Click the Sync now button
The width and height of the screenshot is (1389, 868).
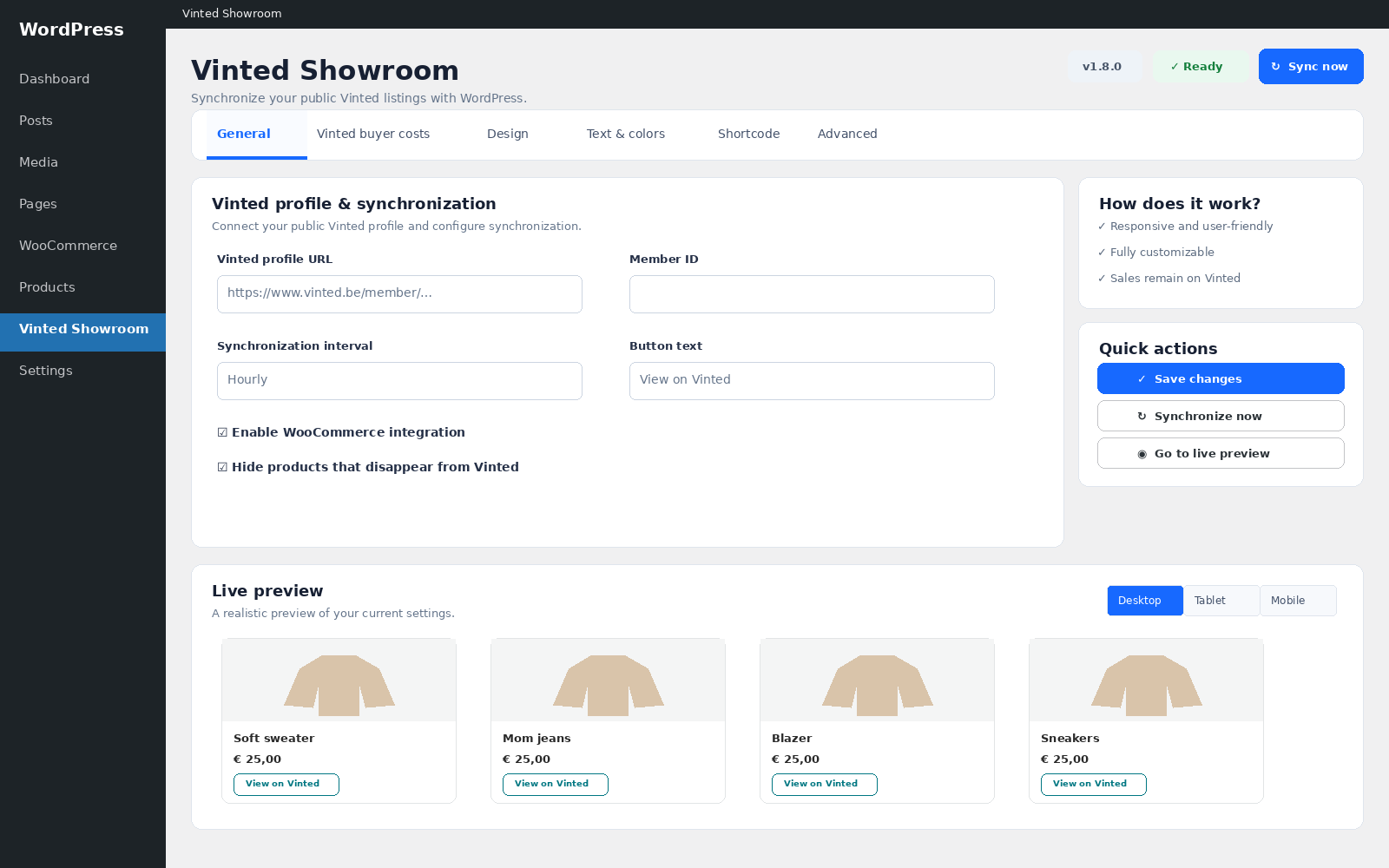click(1311, 67)
